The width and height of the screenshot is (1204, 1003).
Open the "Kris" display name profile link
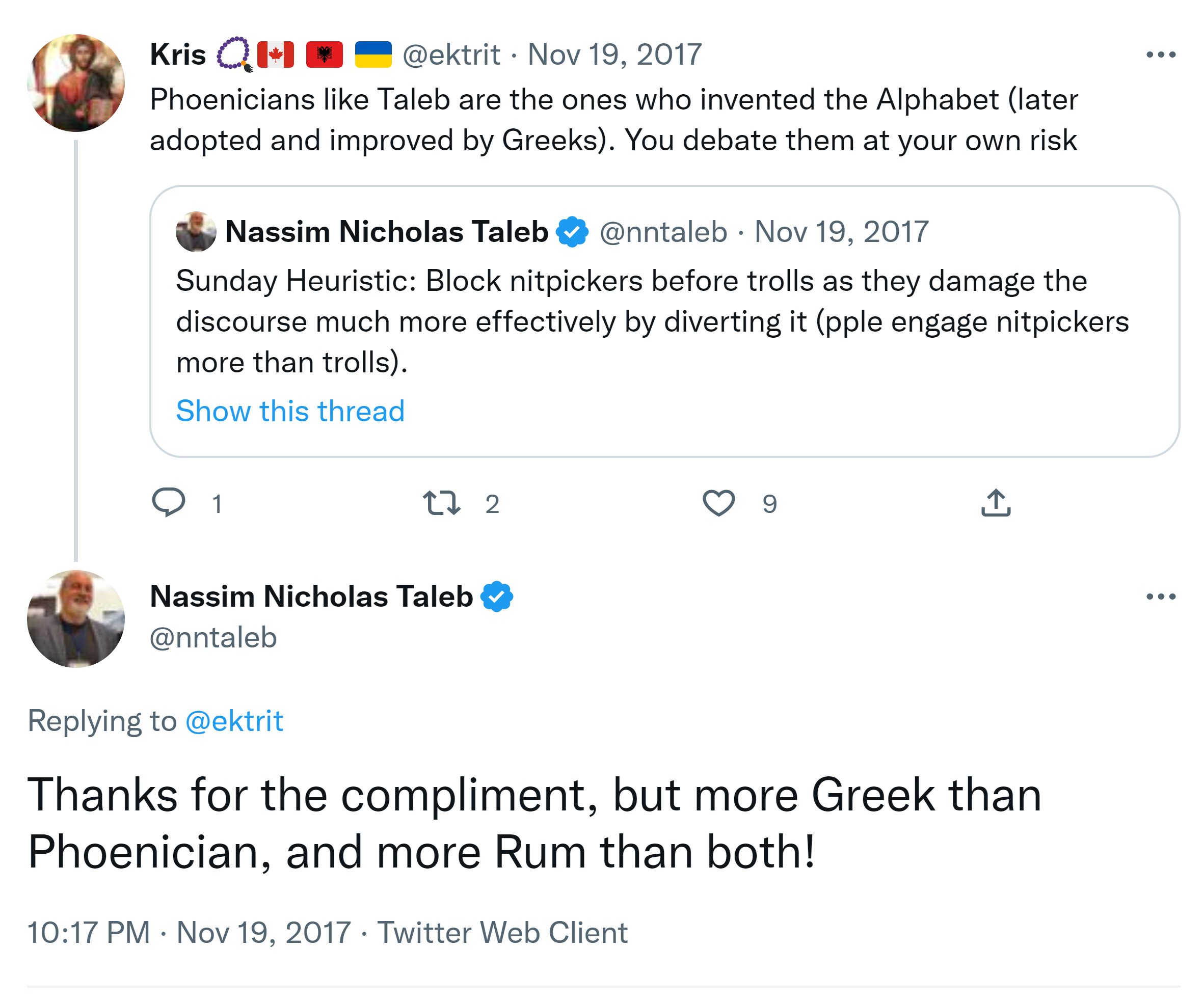pyautogui.click(x=178, y=55)
